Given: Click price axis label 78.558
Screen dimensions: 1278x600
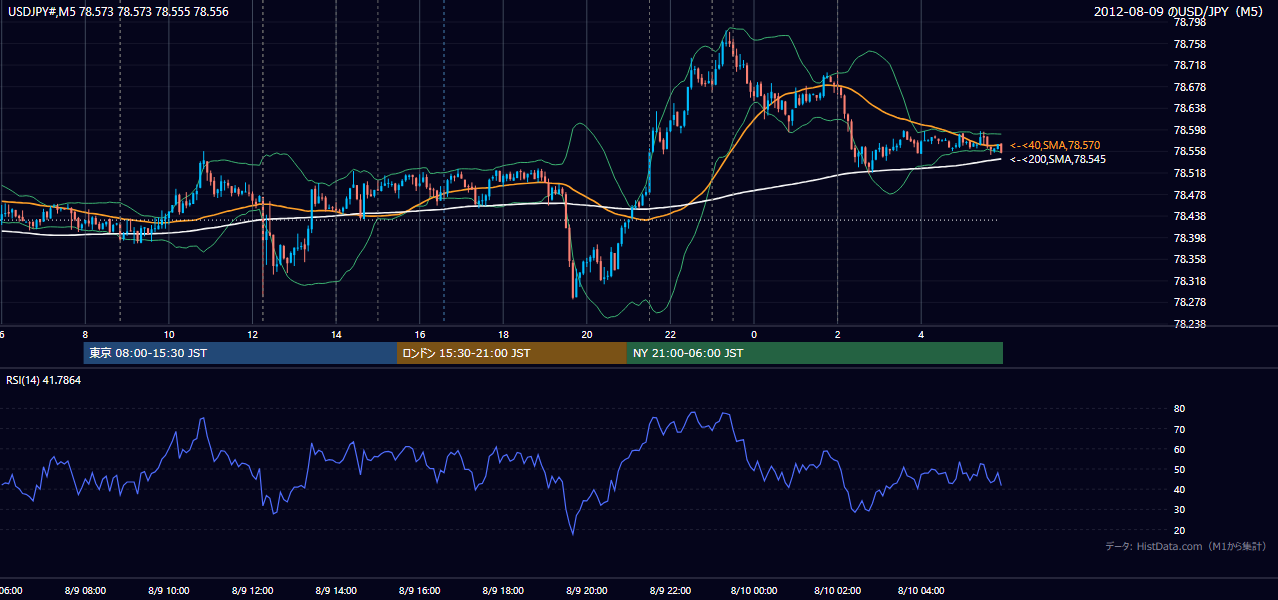Looking at the screenshot, I should tap(1190, 151).
